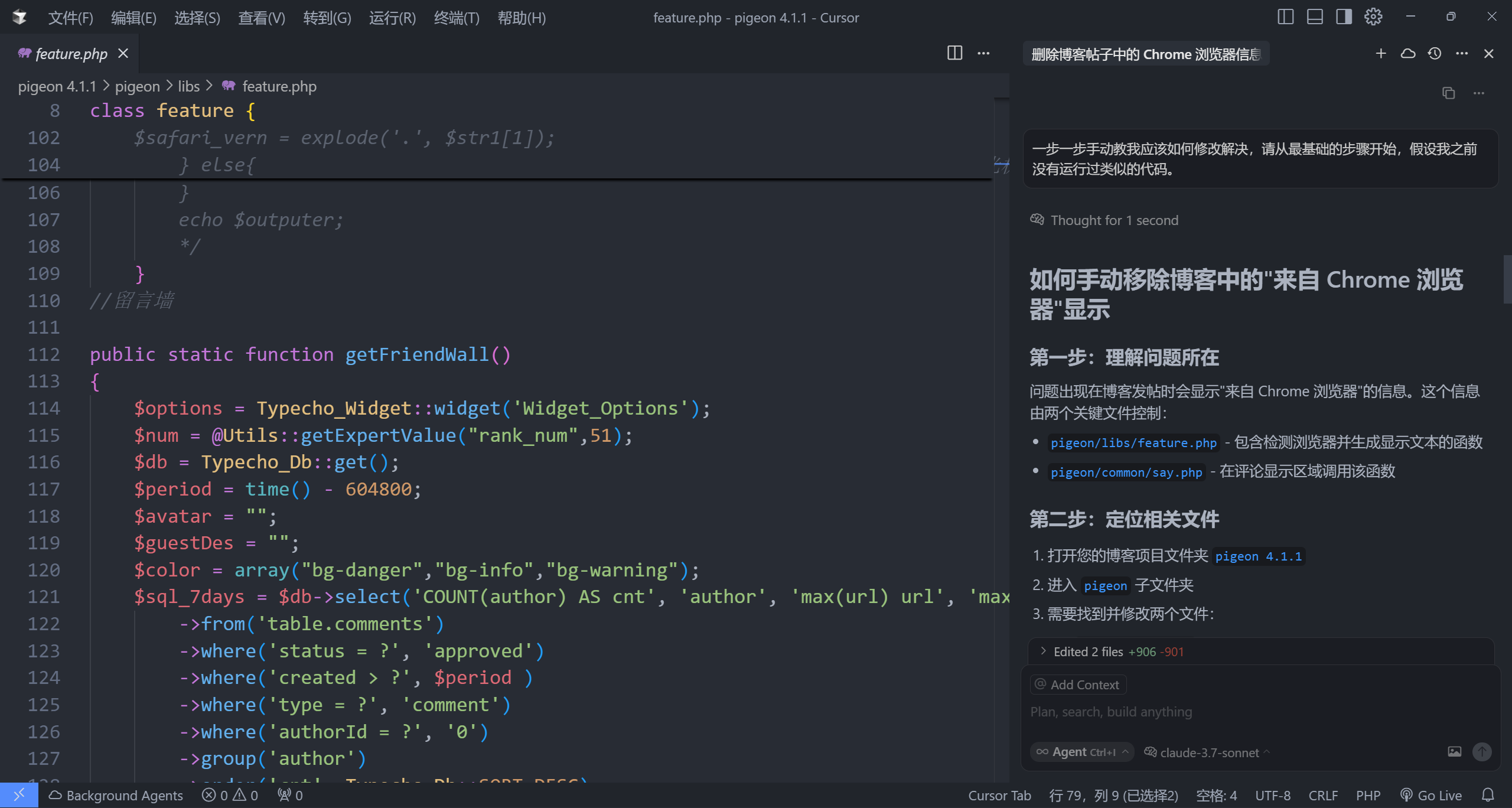Viewport: 1512px width, 808px height.
Task: Open the Agent mode dropdown
Action: tap(1082, 752)
